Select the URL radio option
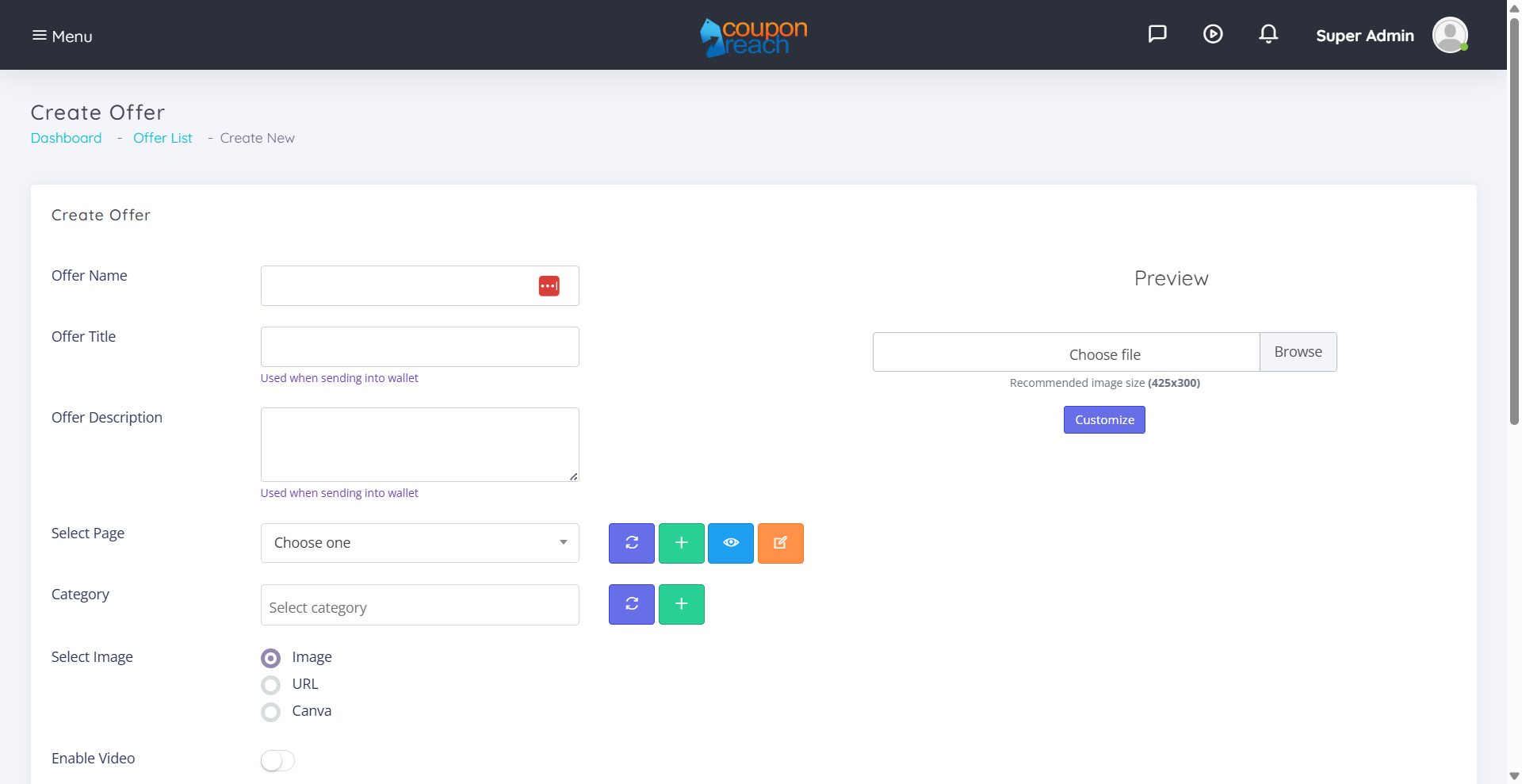Image resolution: width=1522 pixels, height=784 pixels. [271, 685]
